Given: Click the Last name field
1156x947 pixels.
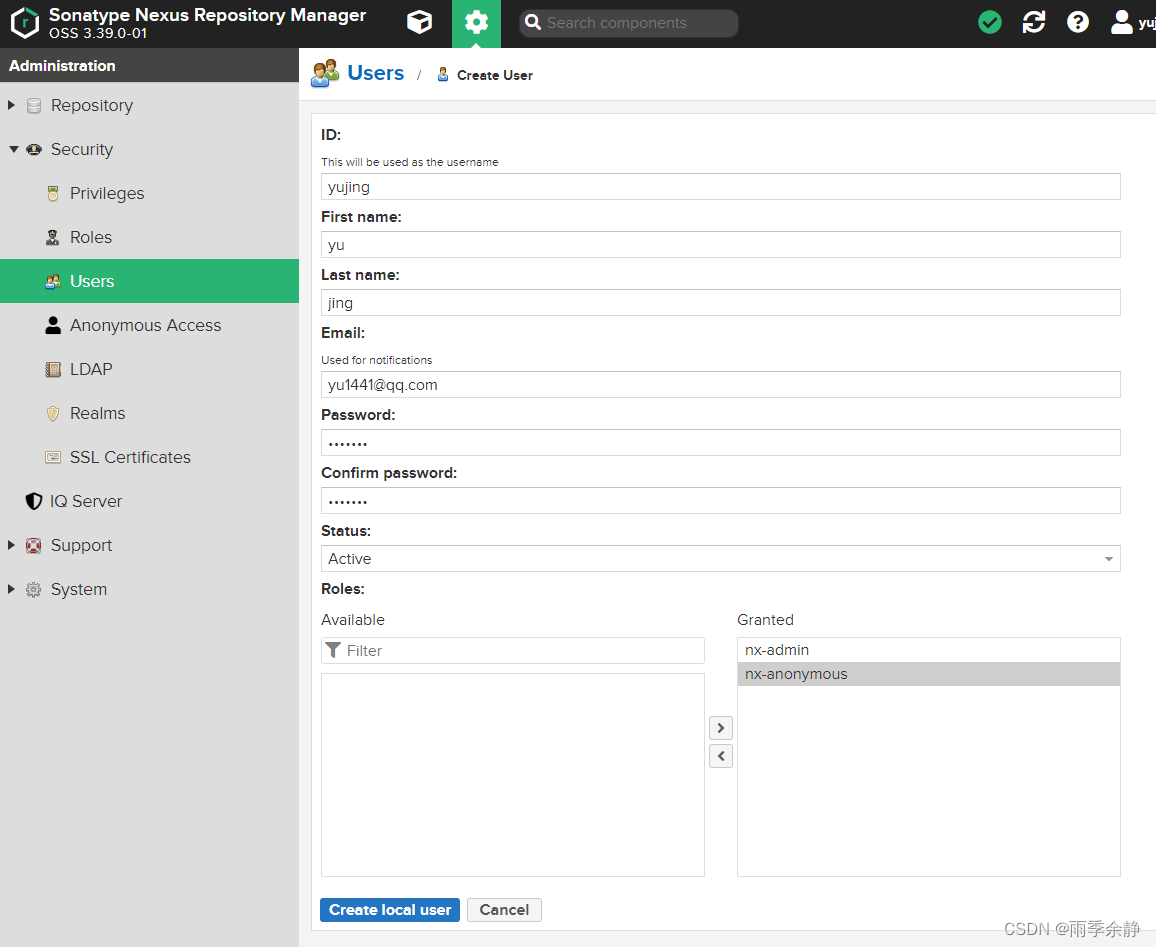Looking at the screenshot, I should 720,303.
